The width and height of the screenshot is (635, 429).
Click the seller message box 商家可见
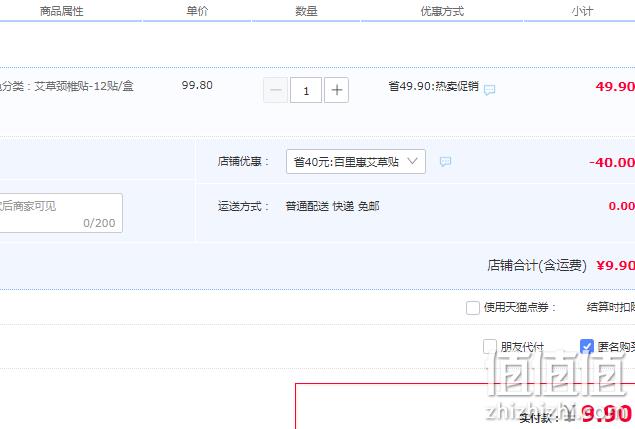[61, 213]
